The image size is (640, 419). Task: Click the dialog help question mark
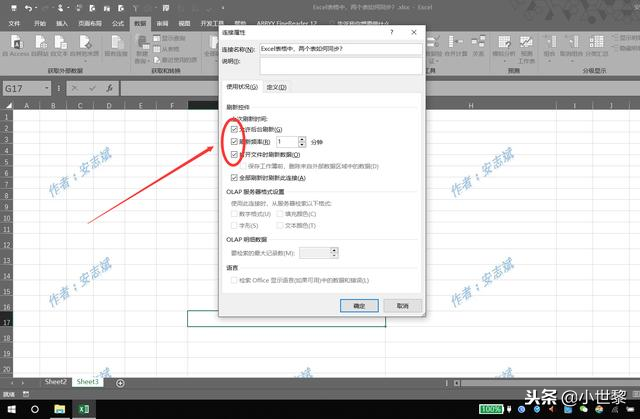pos(391,32)
